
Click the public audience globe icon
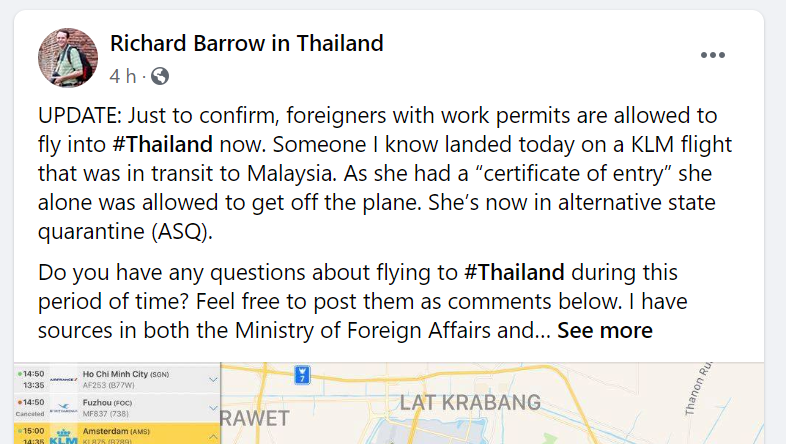click(160, 76)
